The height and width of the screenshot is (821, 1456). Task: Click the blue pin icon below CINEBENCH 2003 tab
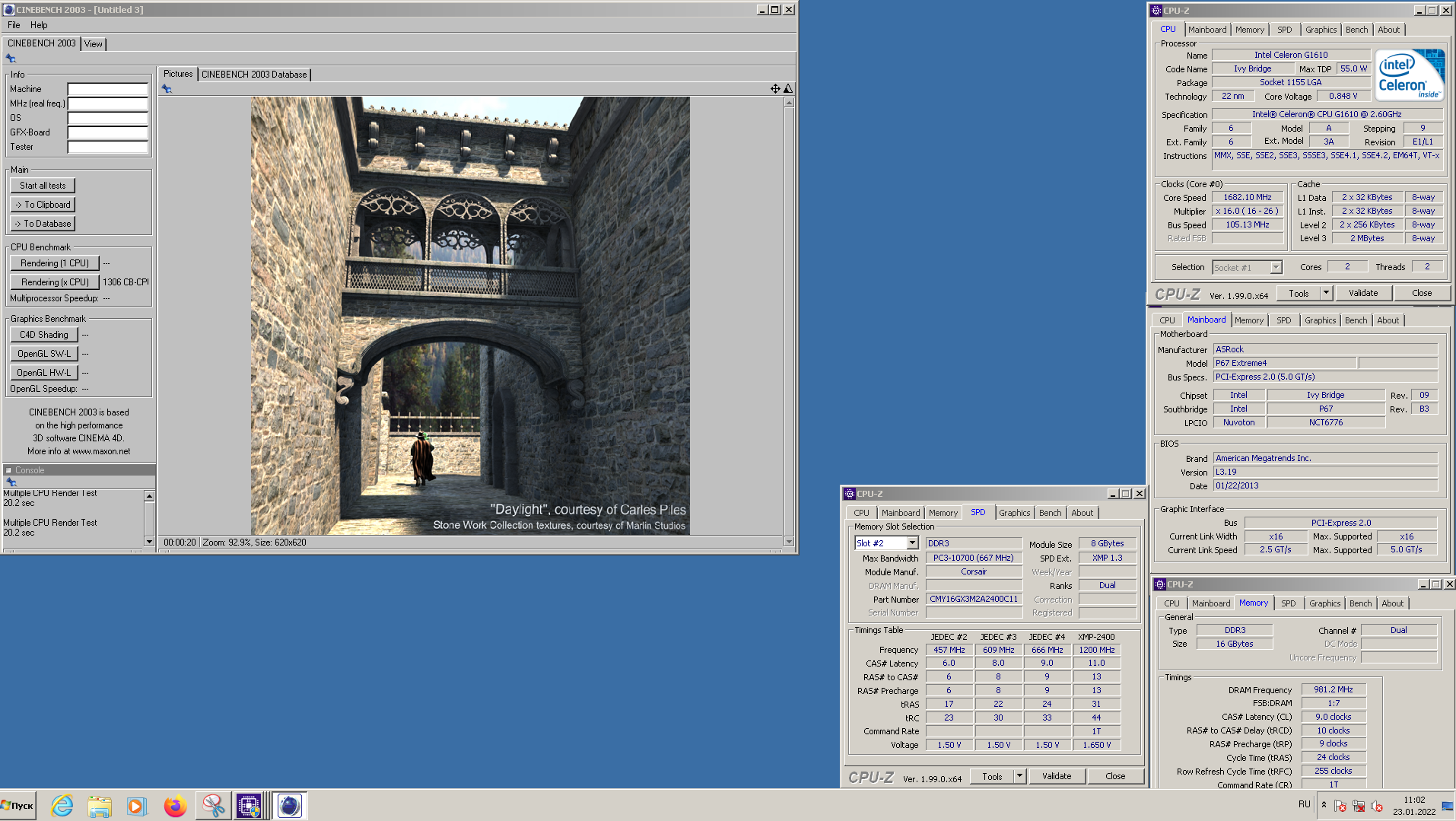(x=11, y=59)
